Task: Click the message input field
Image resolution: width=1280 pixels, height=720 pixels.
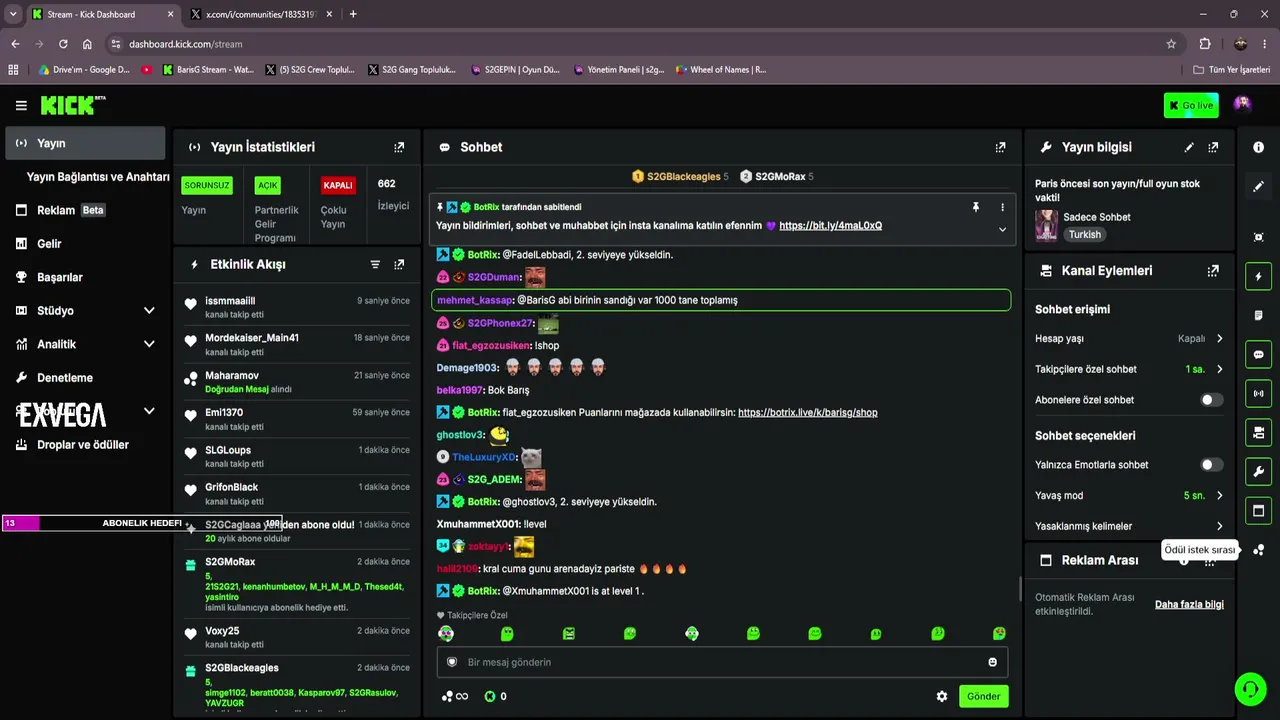Action: click(x=722, y=662)
